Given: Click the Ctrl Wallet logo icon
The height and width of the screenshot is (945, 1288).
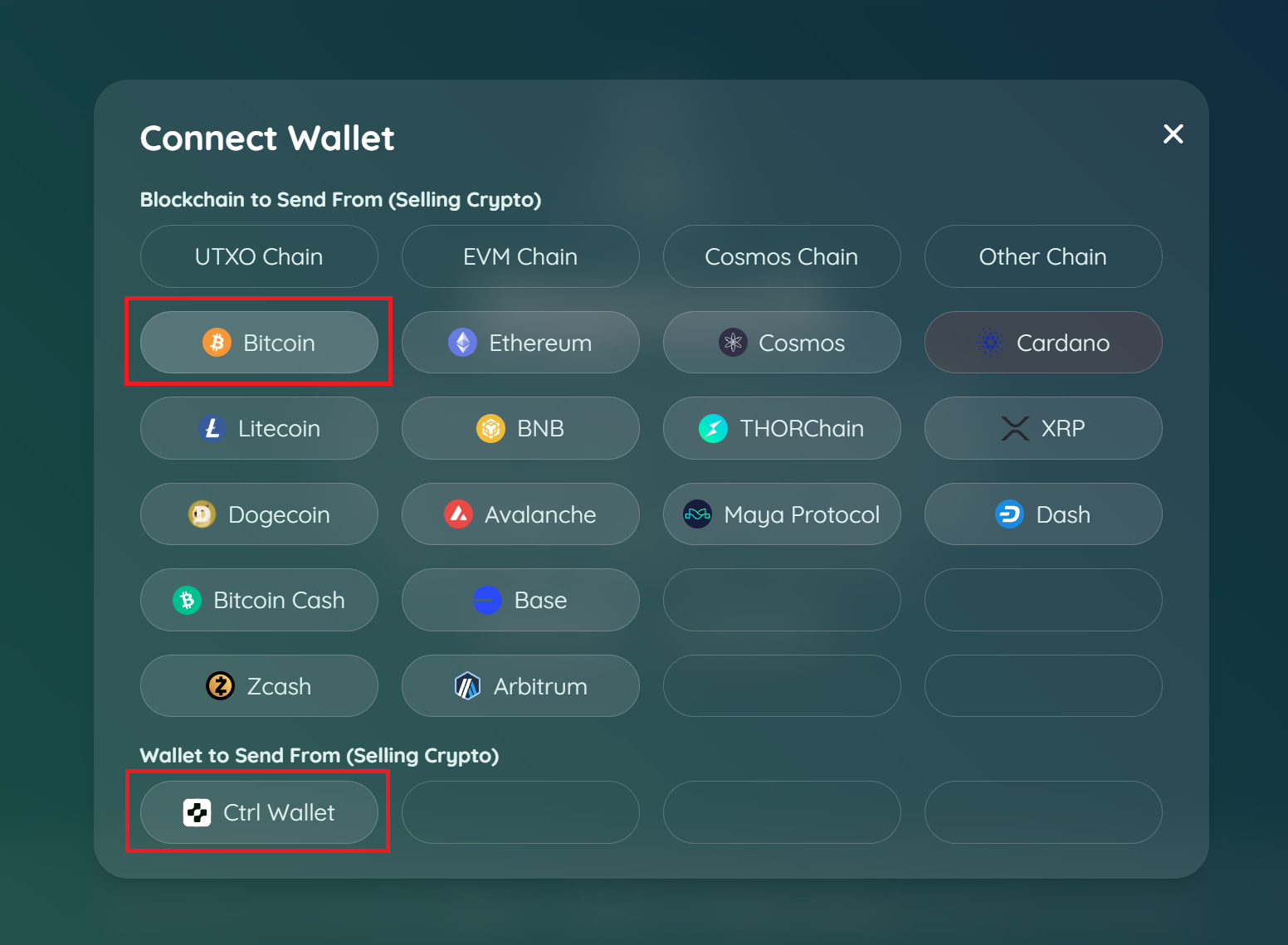Looking at the screenshot, I should tap(197, 812).
